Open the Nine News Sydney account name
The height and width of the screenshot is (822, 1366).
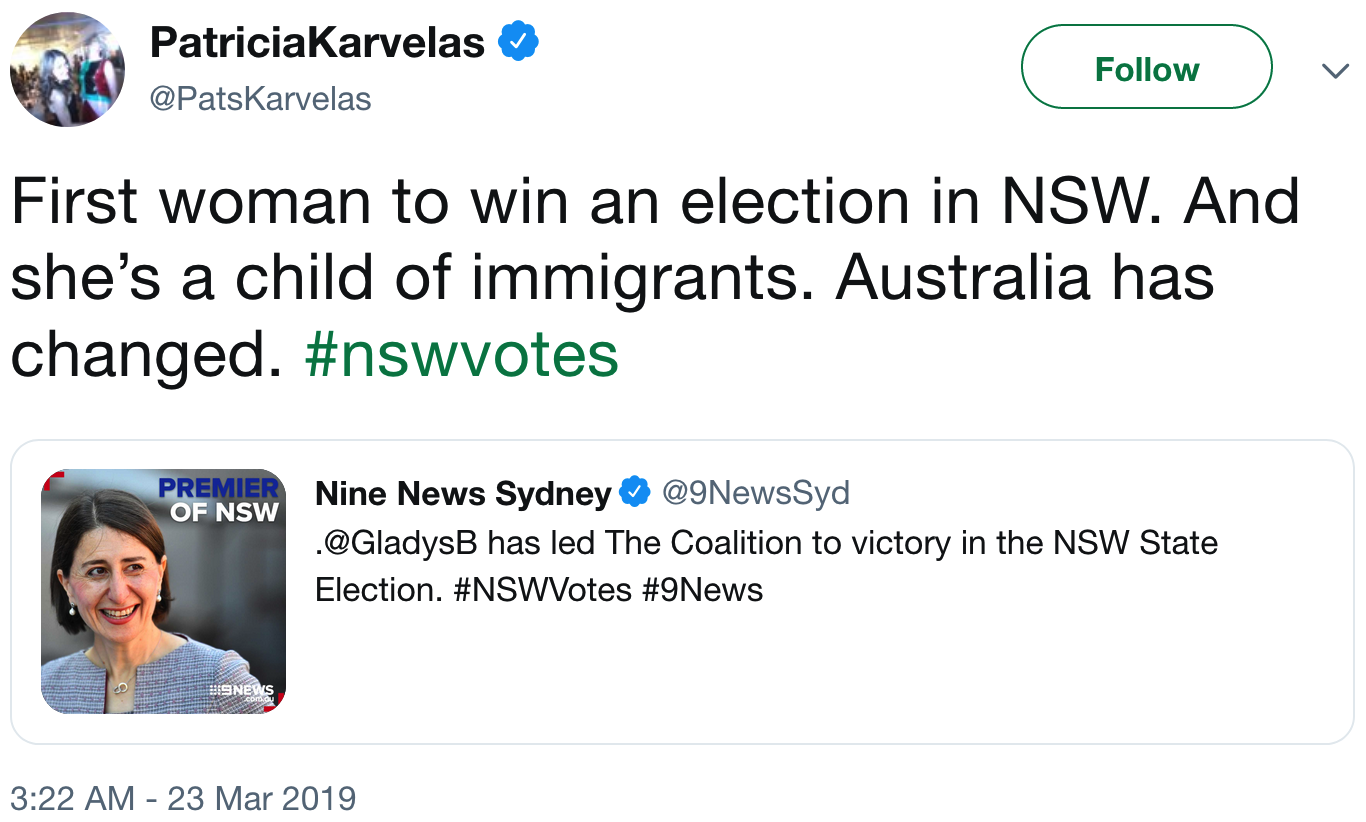click(x=462, y=493)
